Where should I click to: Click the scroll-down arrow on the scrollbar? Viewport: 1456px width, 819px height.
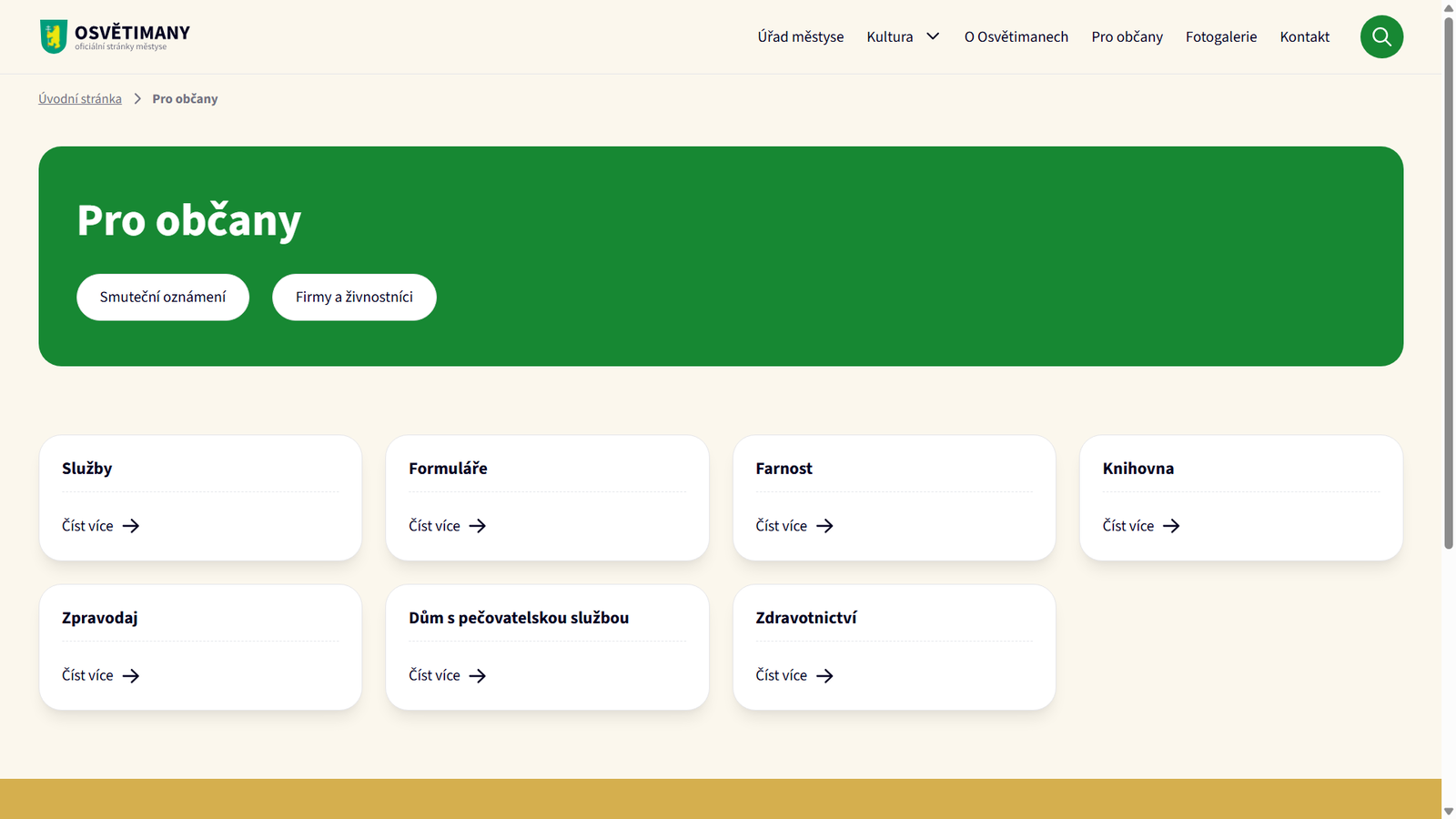1449,811
